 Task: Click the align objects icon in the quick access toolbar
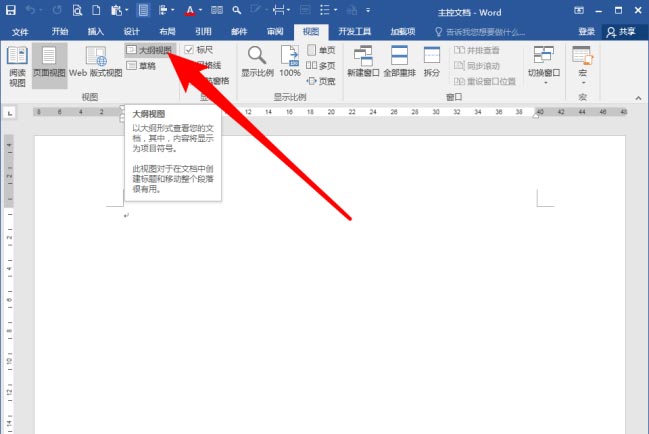pyautogui.click(x=163, y=10)
